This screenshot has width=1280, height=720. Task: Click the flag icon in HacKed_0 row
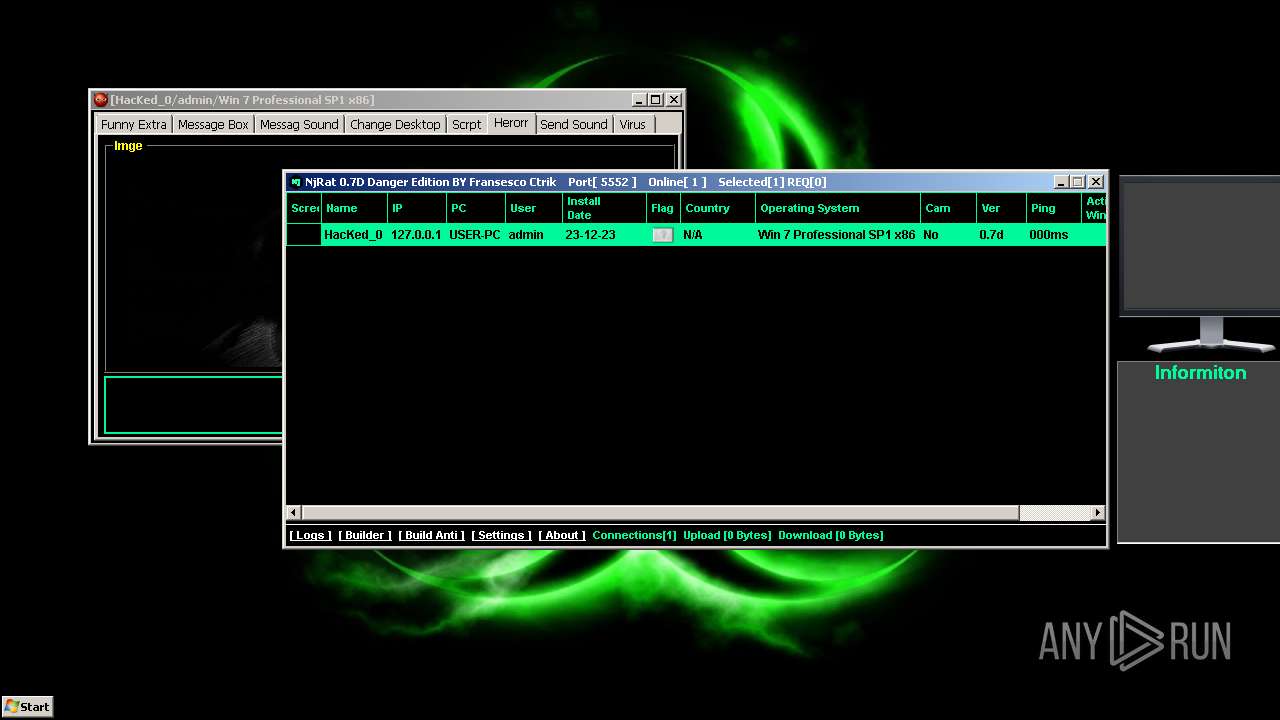(663, 235)
